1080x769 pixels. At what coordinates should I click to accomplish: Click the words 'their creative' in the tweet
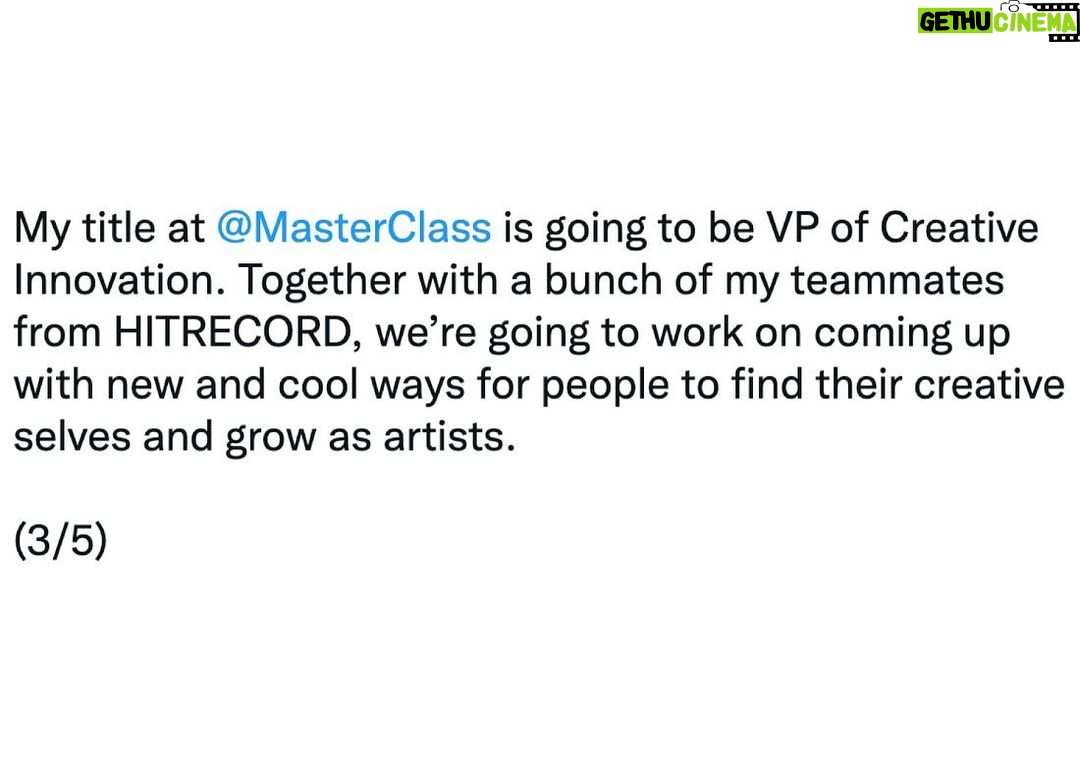click(940, 384)
